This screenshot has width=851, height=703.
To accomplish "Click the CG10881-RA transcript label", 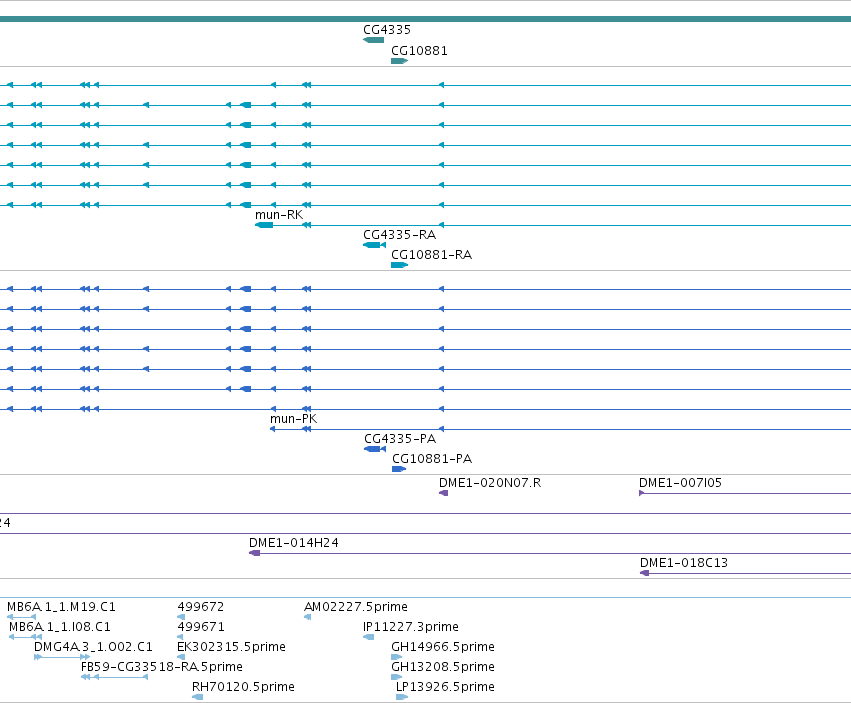I will 431,255.
